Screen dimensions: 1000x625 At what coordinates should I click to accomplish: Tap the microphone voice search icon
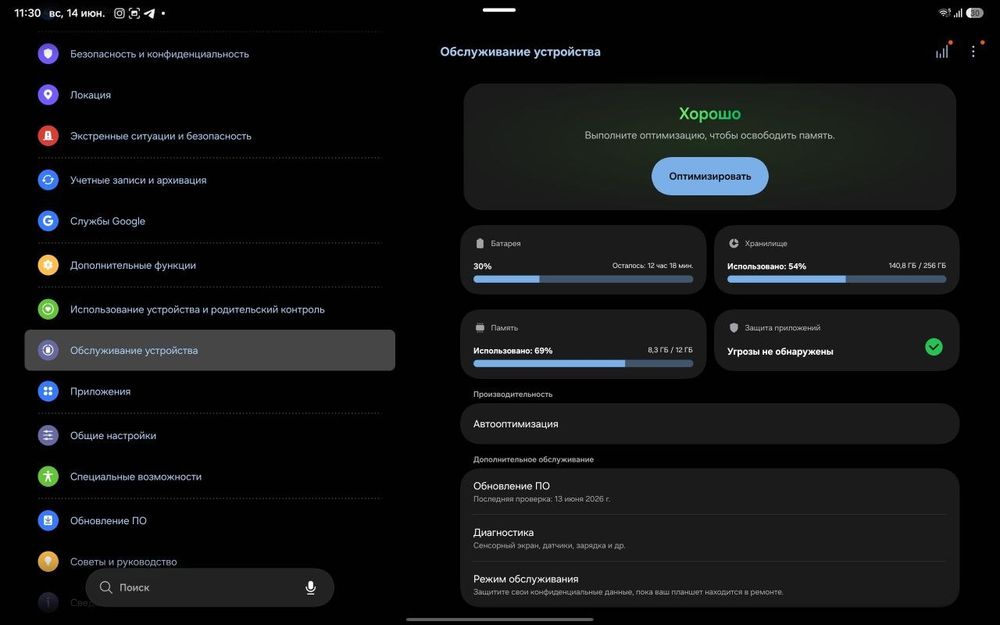click(x=311, y=587)
